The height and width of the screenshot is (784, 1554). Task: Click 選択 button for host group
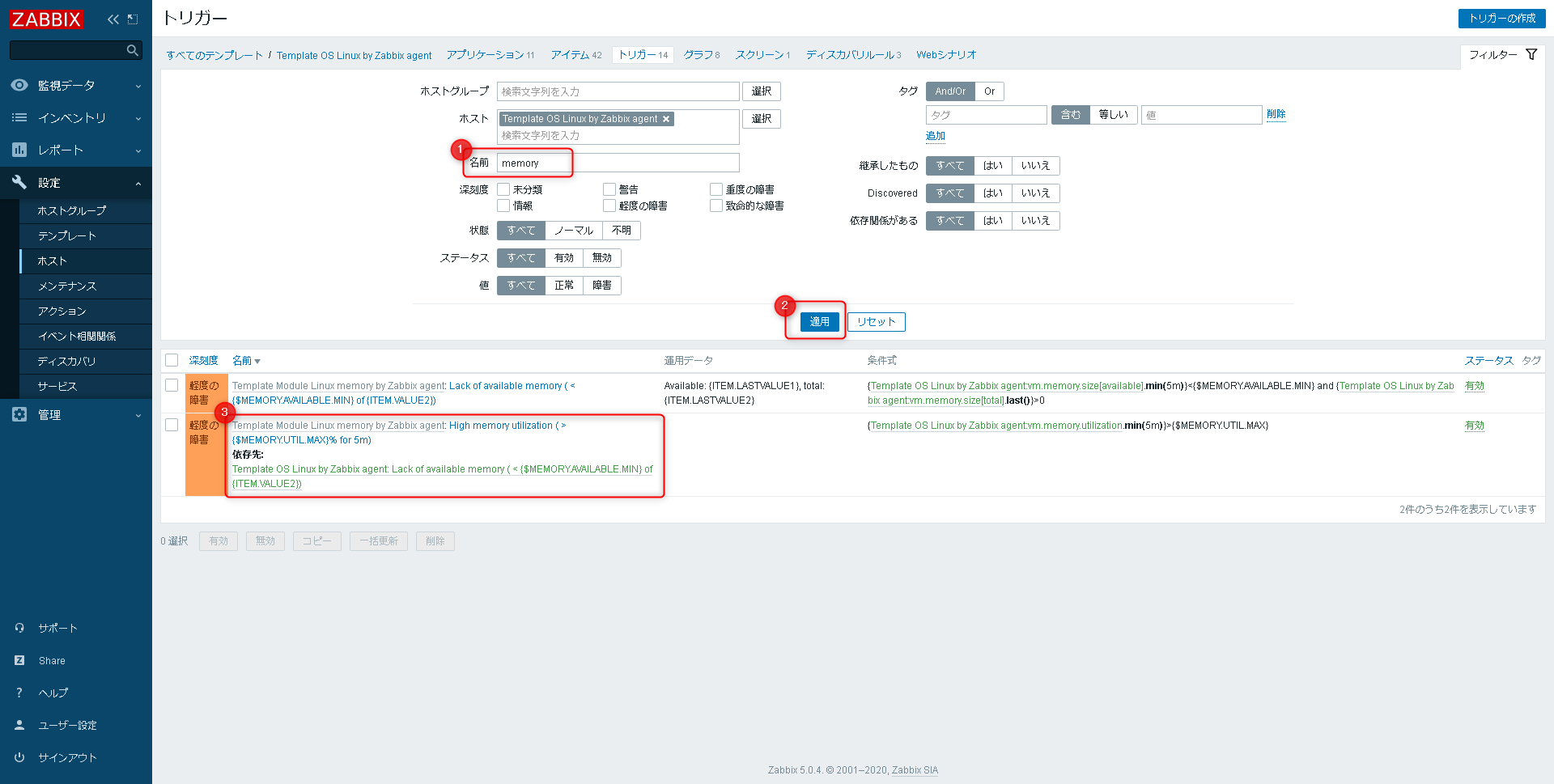click(x=762, y=91)
